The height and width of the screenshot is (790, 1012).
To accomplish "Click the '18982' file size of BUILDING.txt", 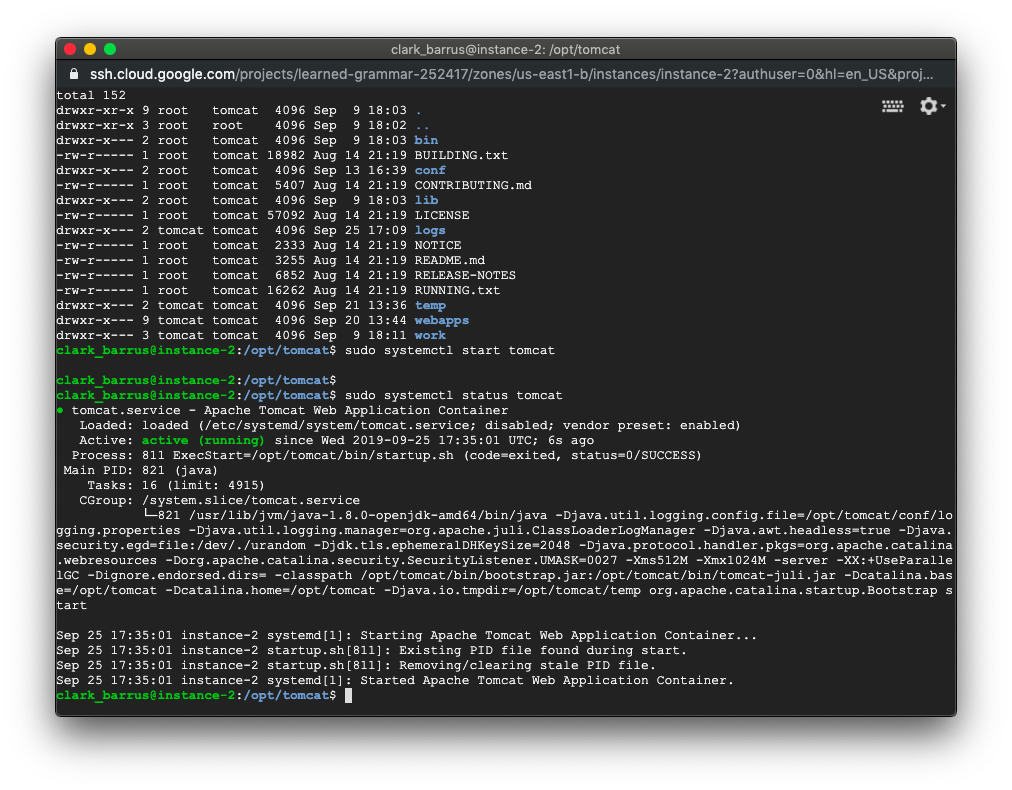I will (286, 156).
